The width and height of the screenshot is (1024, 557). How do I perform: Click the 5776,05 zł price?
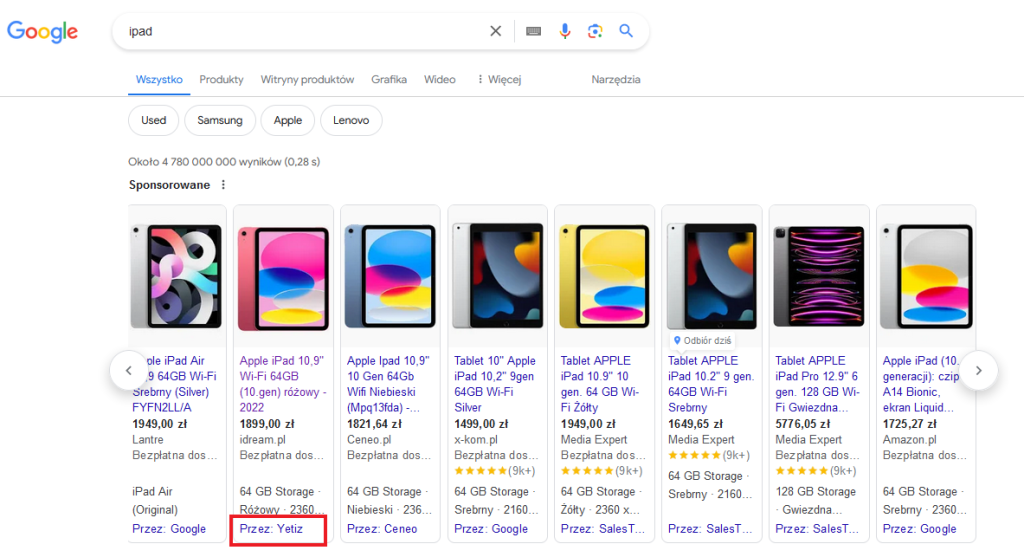coord(803,424)
